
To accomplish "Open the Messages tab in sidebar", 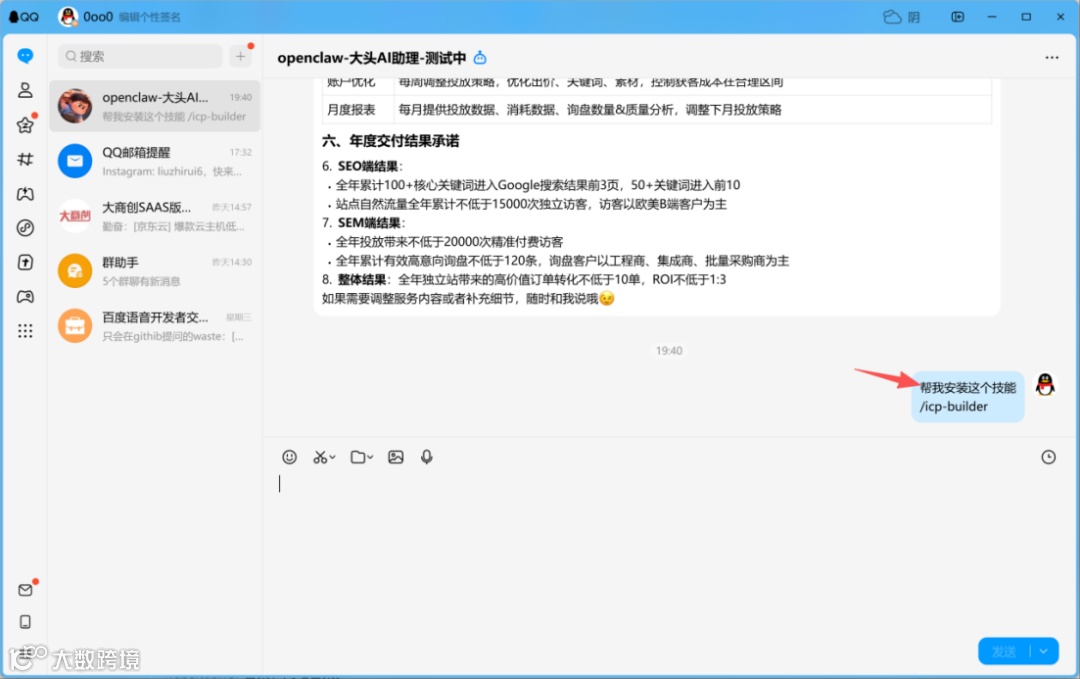I will pos(25,56).
